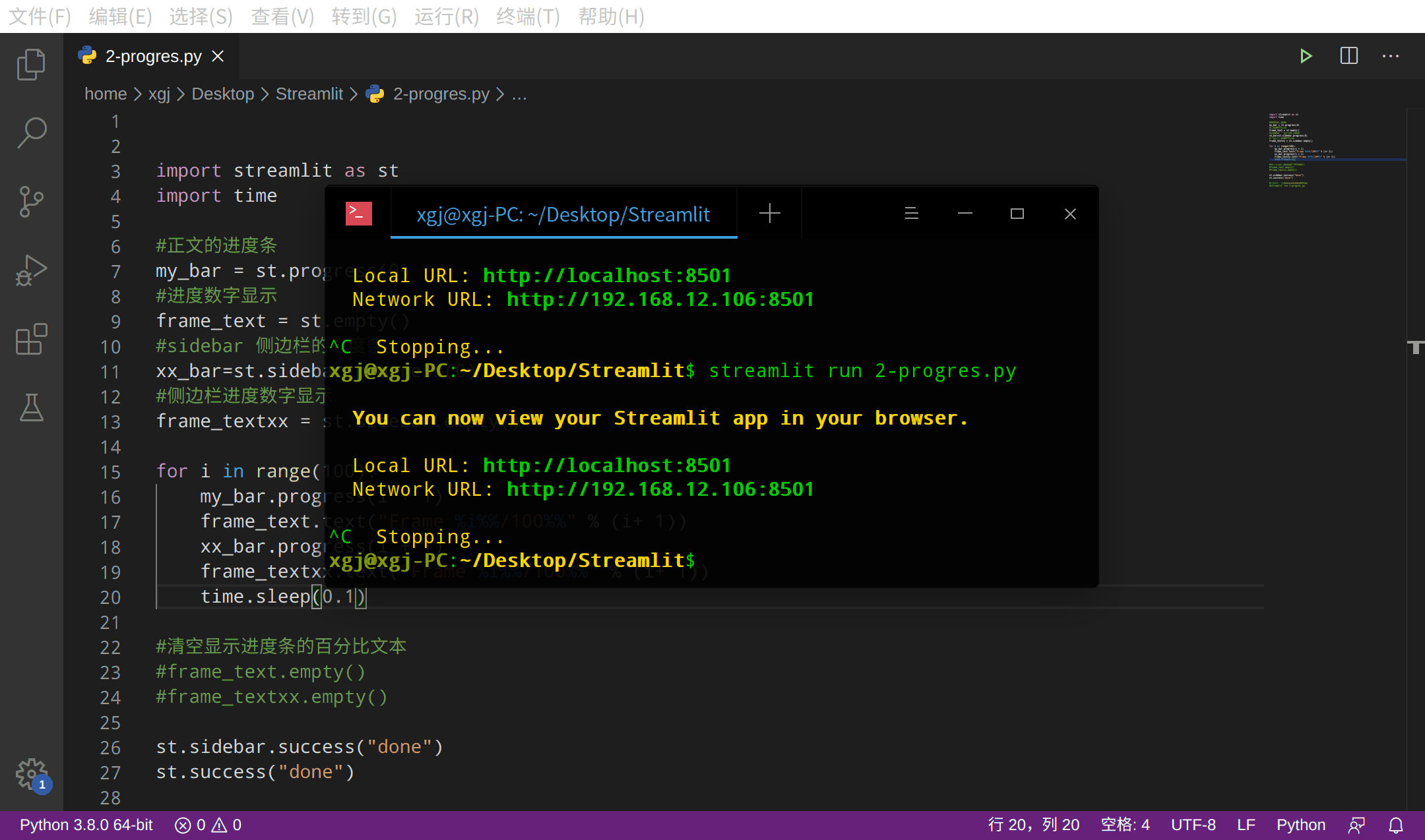Viewport: 1425px width, 840px height.
Task: Open the Source Control view
Action: pyautogui.click(x=31, y=201)
